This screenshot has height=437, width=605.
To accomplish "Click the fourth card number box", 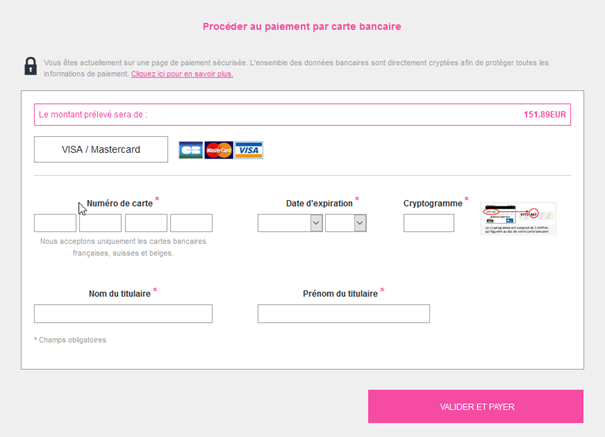I will click(x=191, y=223).
